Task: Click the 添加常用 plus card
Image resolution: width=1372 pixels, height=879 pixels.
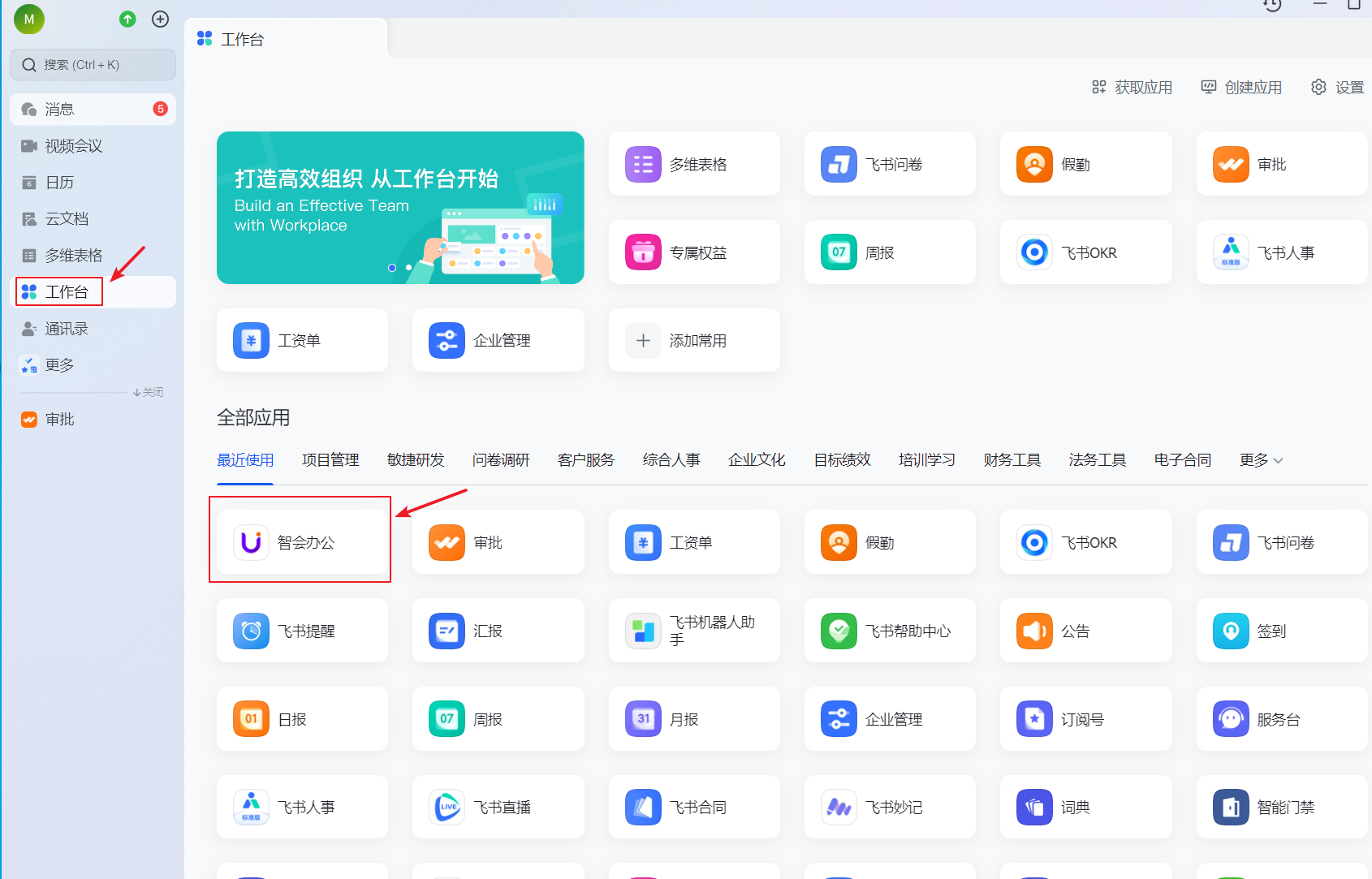Action: pyautogui.click(x=694, y=340)
